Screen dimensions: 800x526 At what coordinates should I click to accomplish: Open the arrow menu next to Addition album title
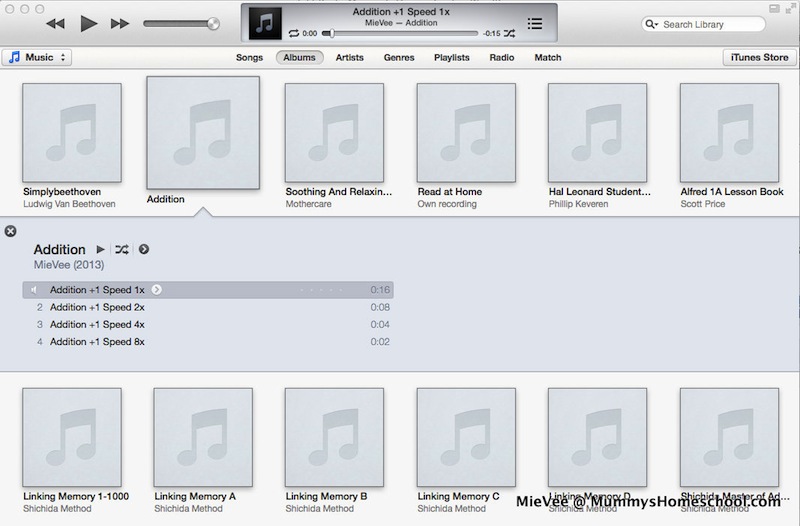point(144,249)
